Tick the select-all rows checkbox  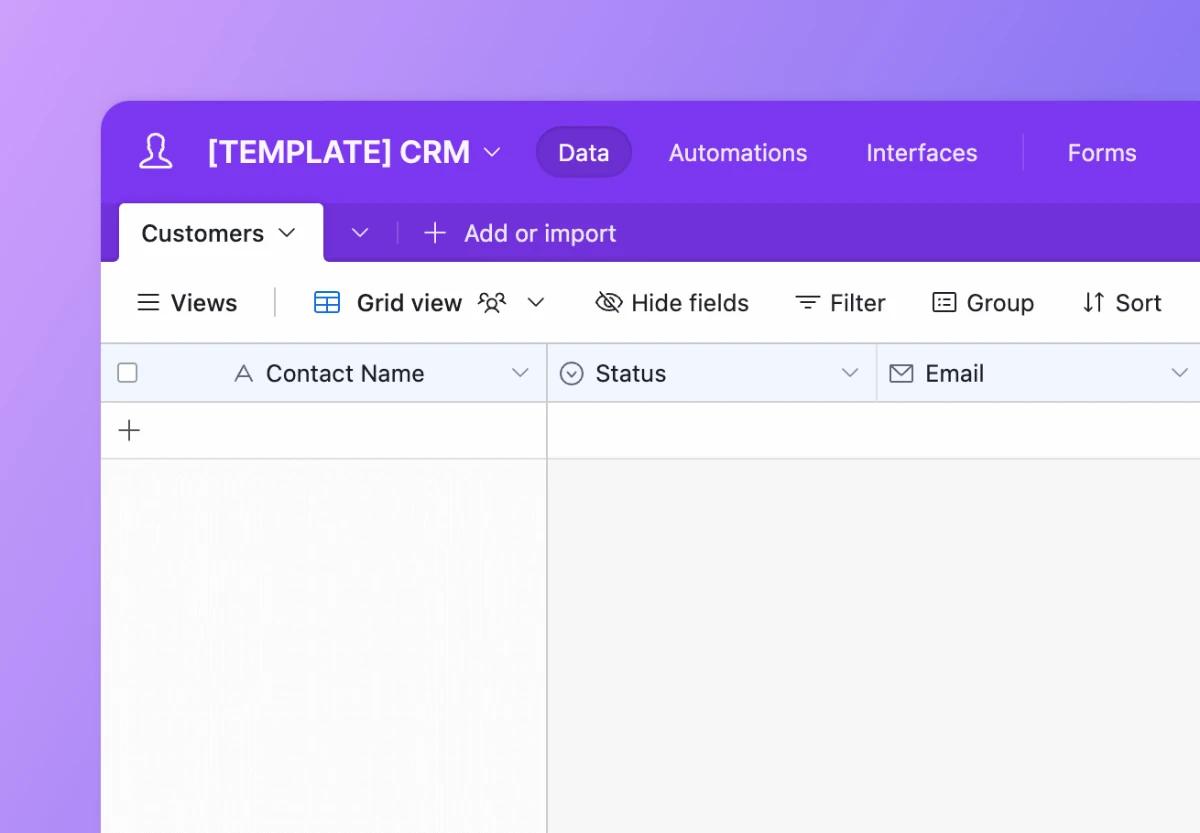(127, 373)
